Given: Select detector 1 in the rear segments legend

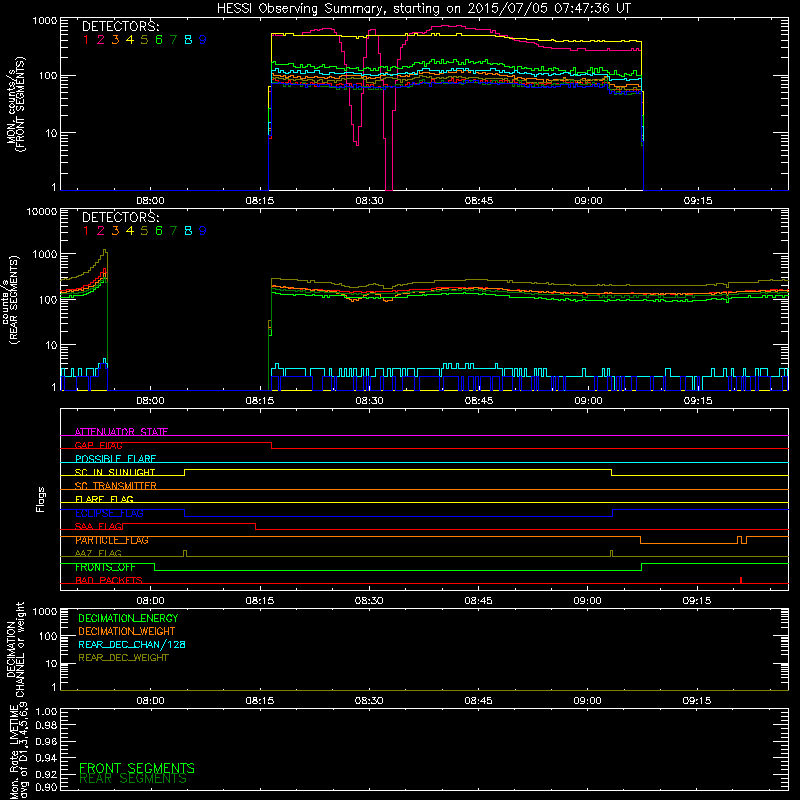Looking at the screenshot, I should 86,231.
